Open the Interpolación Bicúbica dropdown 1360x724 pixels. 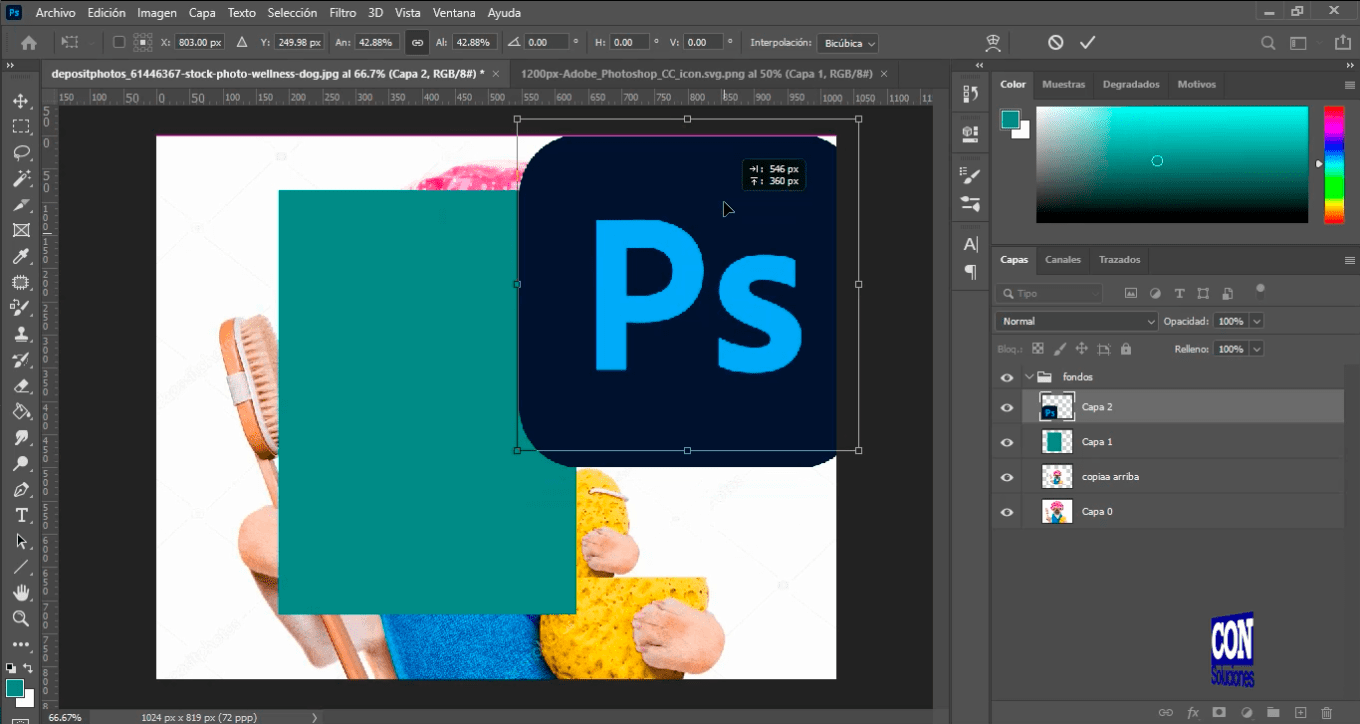point(848,43)
